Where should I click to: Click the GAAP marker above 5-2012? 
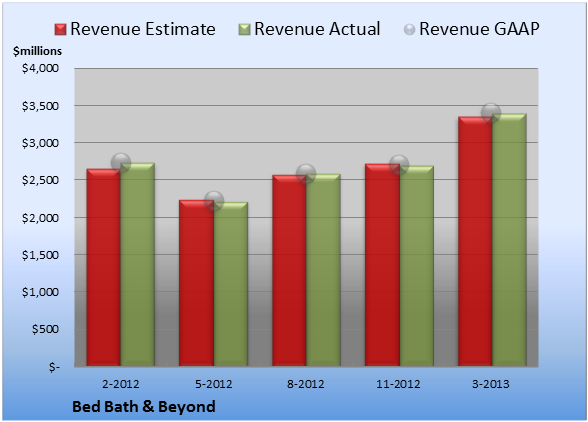pyautogui.click(x=214, y=201)
